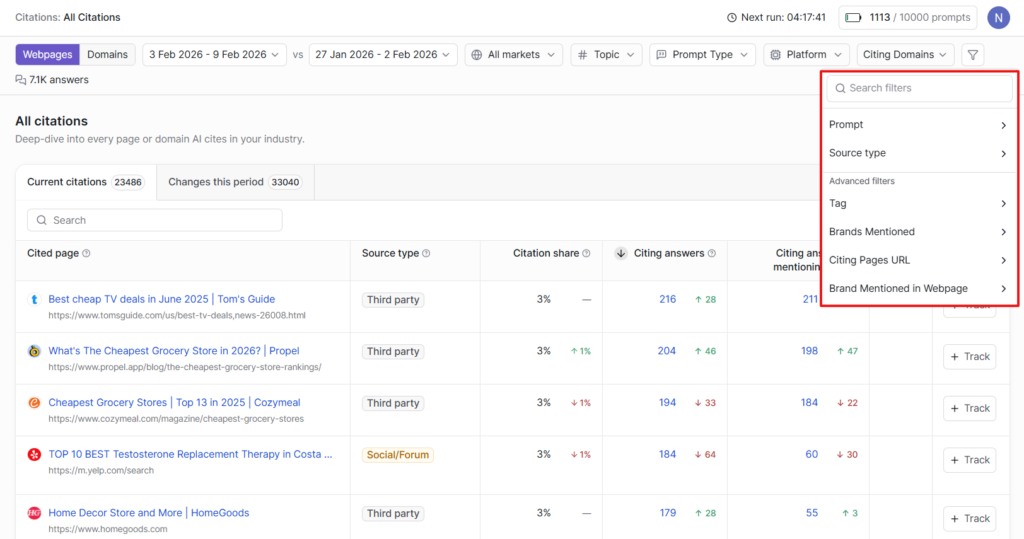
Task: Click the Tom's Guide favicon
Action: pyautogui.click(x=34, y=299)
